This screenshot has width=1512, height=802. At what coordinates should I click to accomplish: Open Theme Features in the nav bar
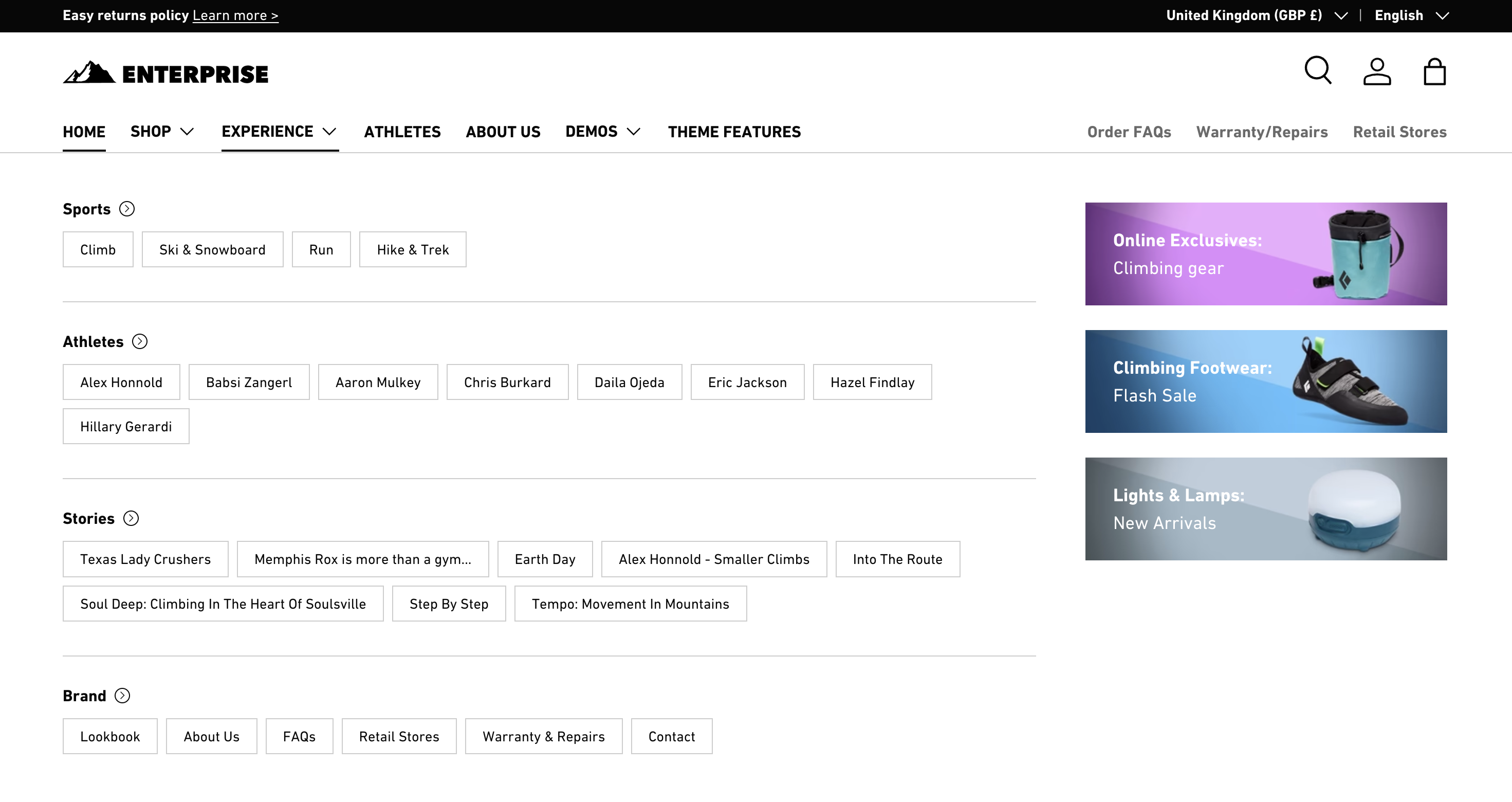734,132
